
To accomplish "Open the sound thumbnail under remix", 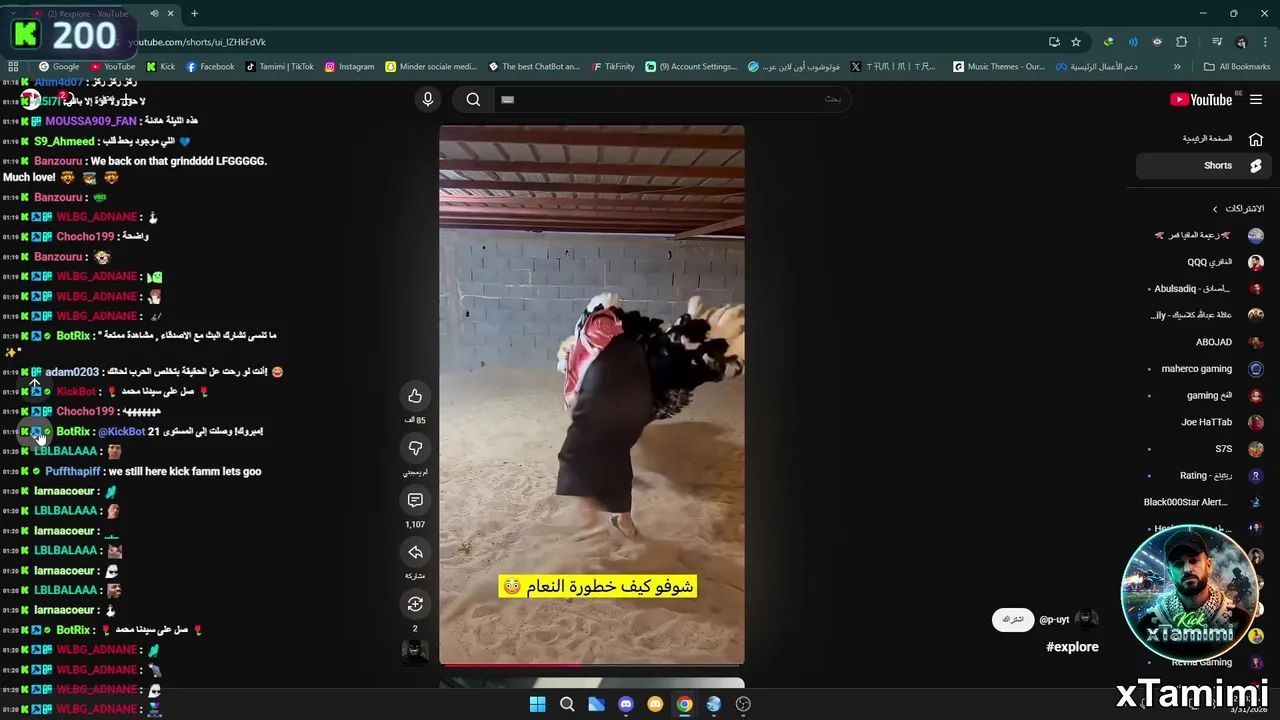I will coord(415,651).
